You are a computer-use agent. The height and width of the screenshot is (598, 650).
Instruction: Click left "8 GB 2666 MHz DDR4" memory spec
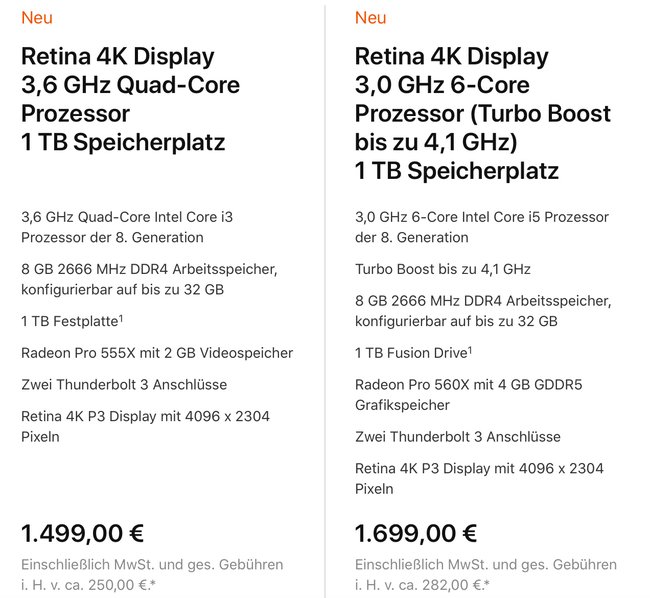[149, 279]
